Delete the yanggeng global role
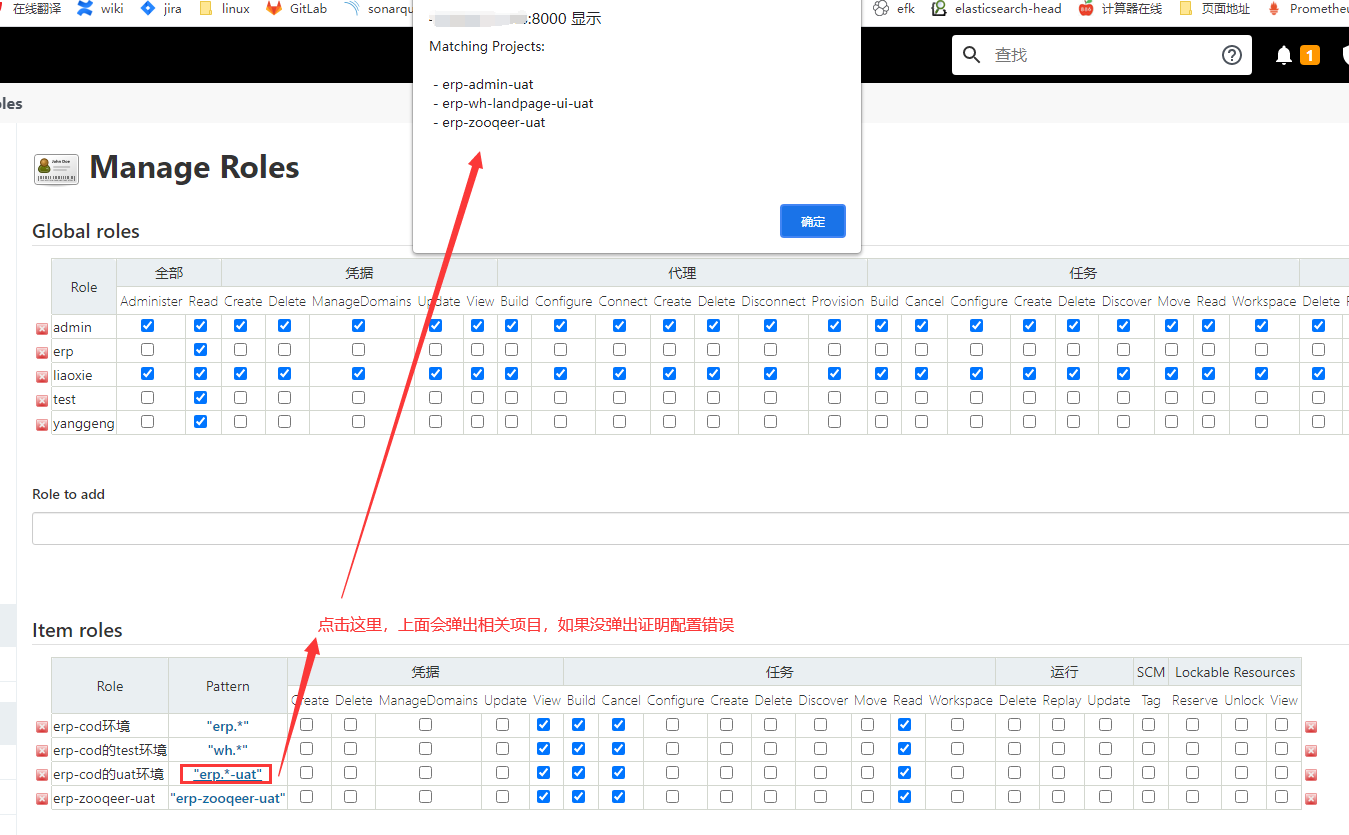Viewport: 1349px width, 835px height. (42, 424)
